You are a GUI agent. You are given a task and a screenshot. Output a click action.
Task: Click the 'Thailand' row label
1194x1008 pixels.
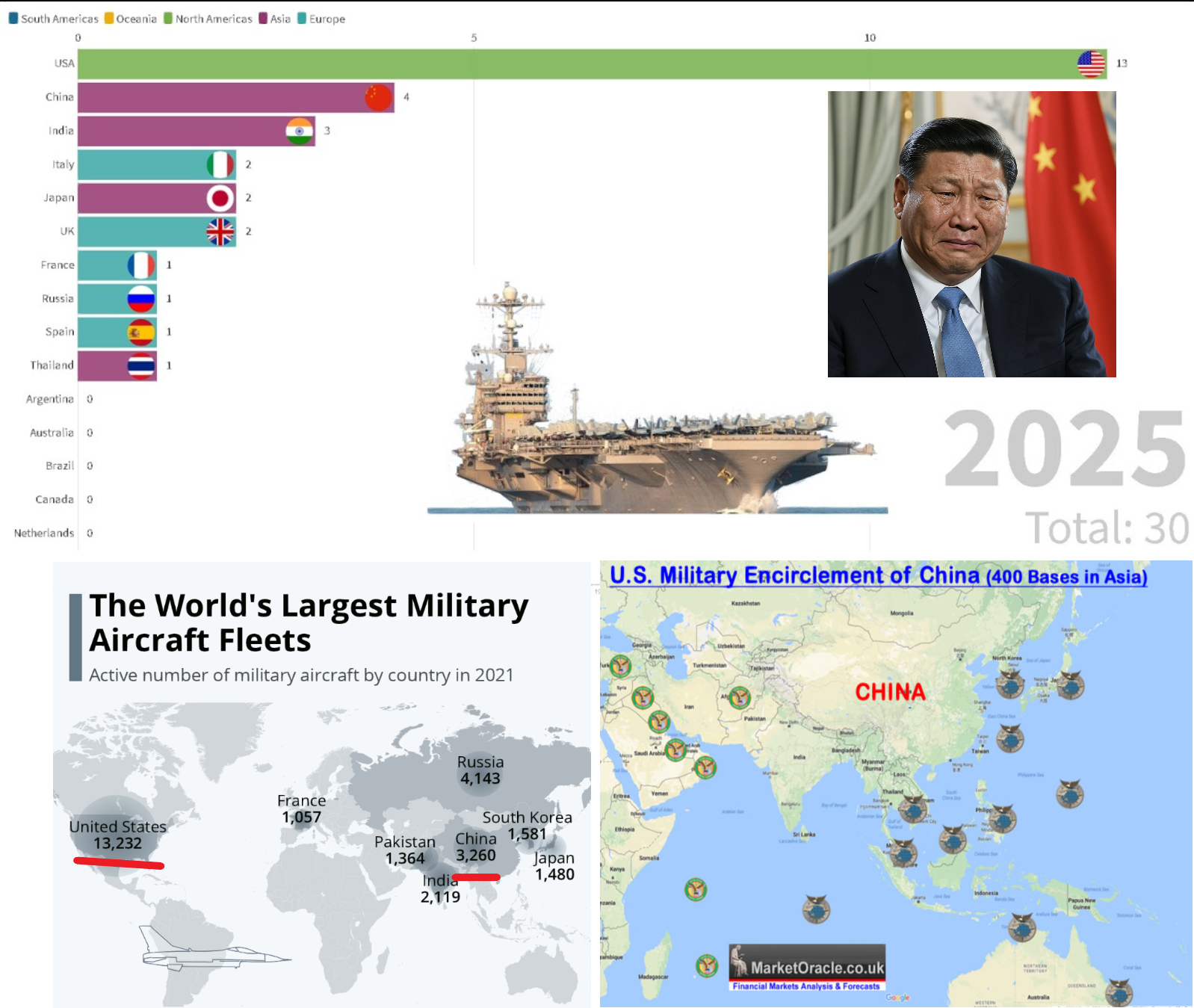tap(52, 365)
